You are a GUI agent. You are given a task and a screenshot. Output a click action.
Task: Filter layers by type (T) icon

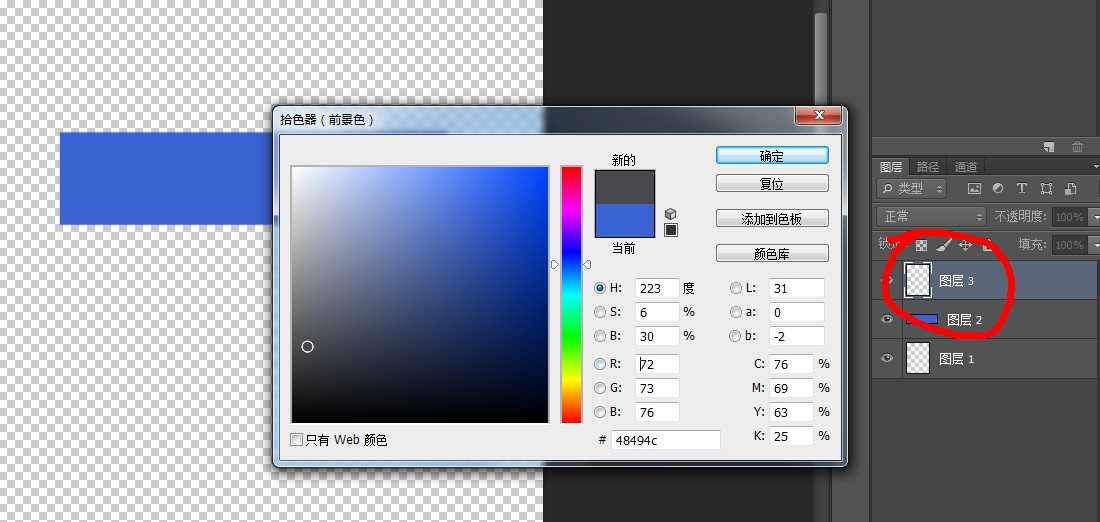[x=1021, y=188]
